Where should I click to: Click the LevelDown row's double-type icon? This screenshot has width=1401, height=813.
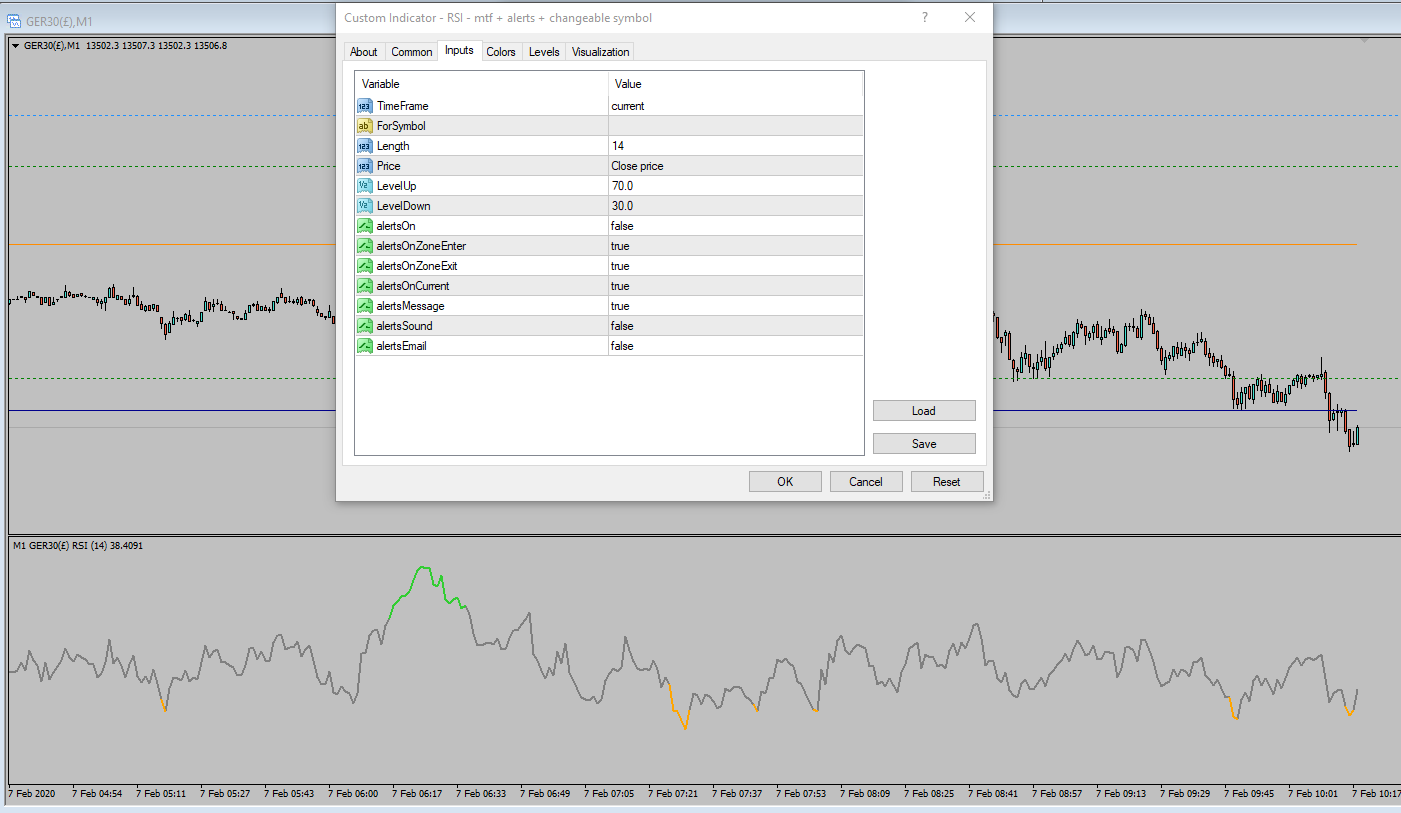pyautogui.click(x=365, y=206)
